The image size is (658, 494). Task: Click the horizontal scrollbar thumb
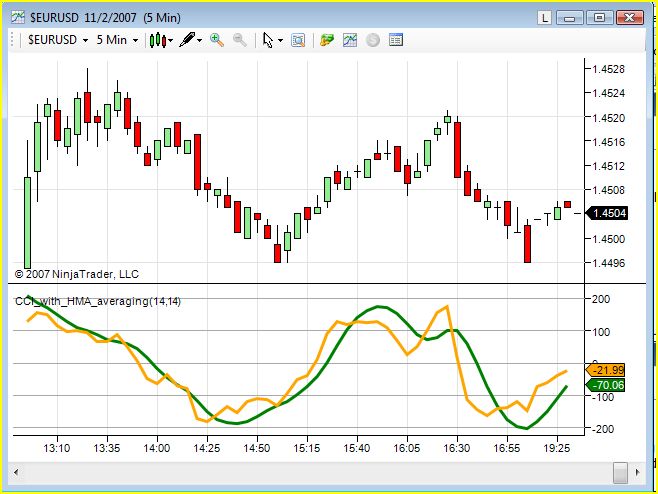(620, 473)
